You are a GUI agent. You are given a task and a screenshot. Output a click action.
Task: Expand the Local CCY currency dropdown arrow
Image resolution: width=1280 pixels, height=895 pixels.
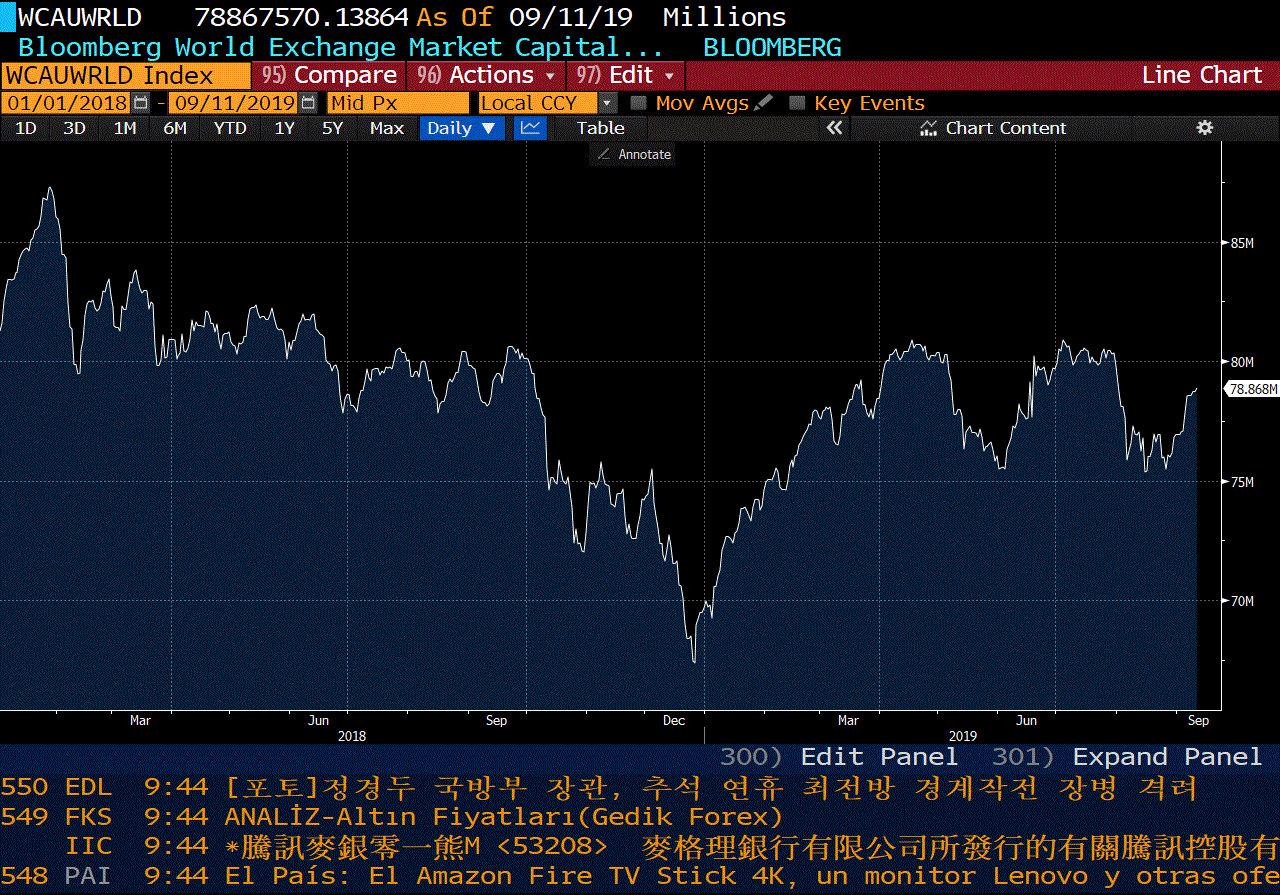click(608, 103)
